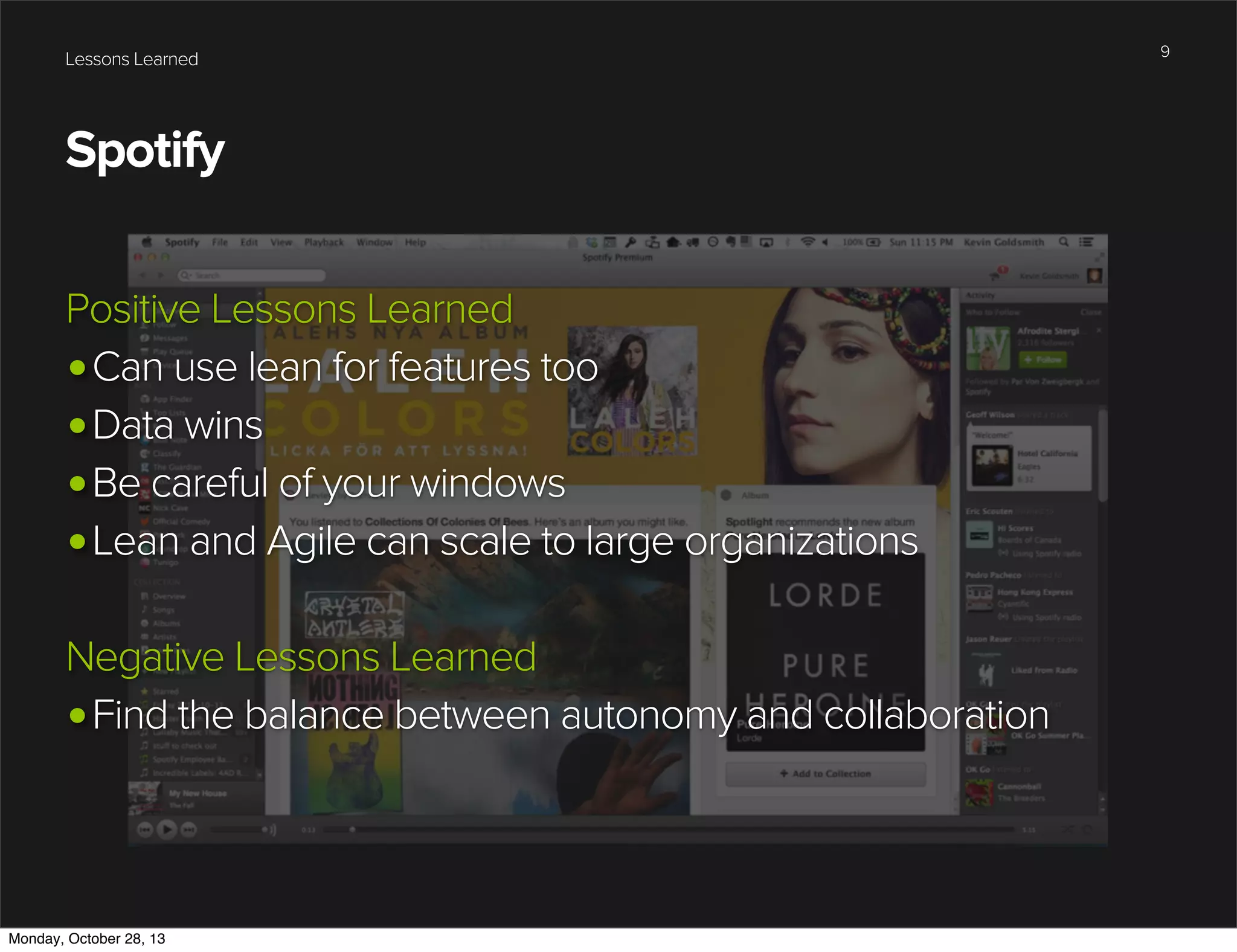
Task: Click the Bluetooth menu bar icon
Action: [787, 242]
